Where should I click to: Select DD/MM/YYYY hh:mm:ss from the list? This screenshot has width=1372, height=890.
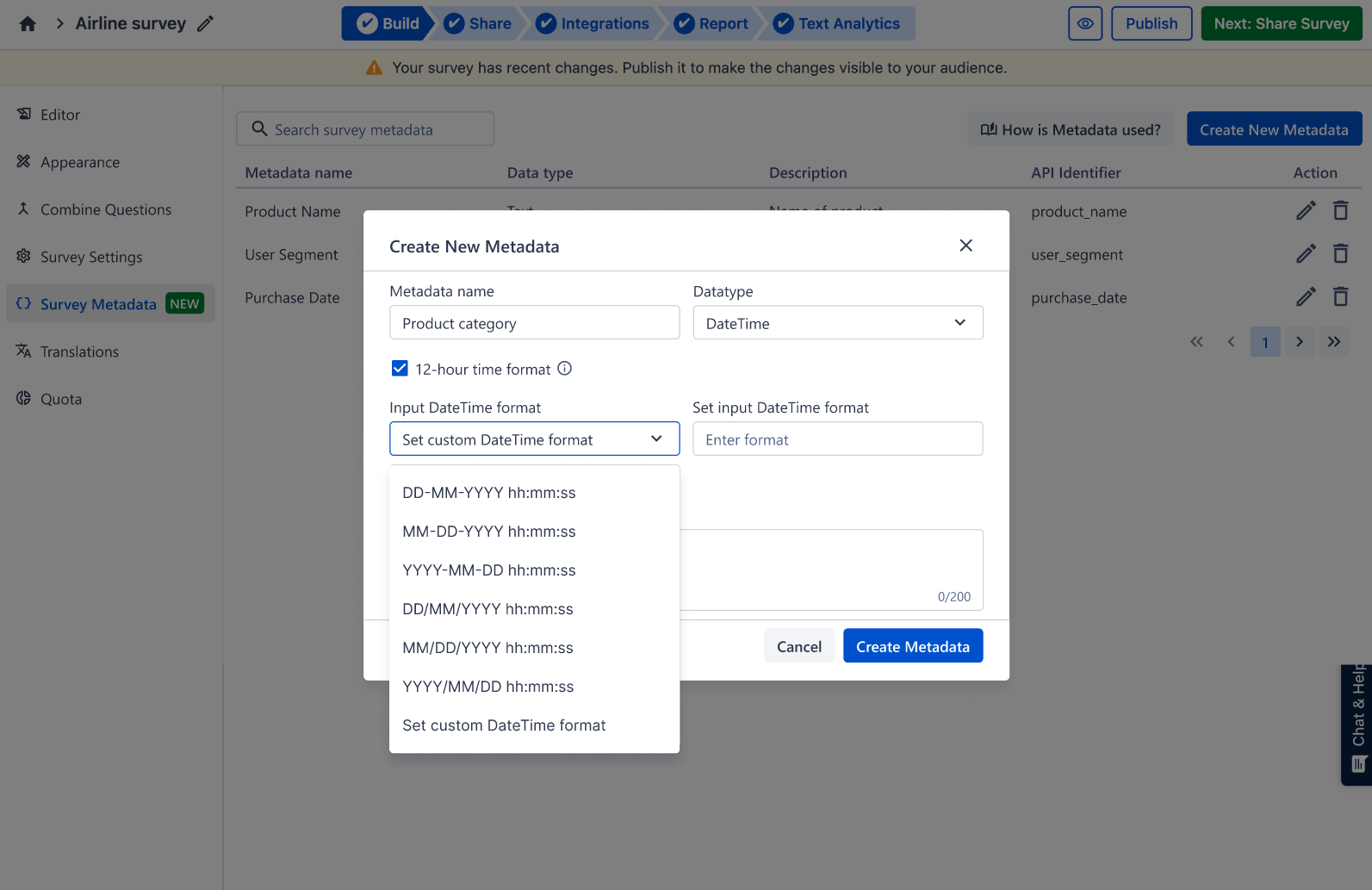click(x=487, y=609)
